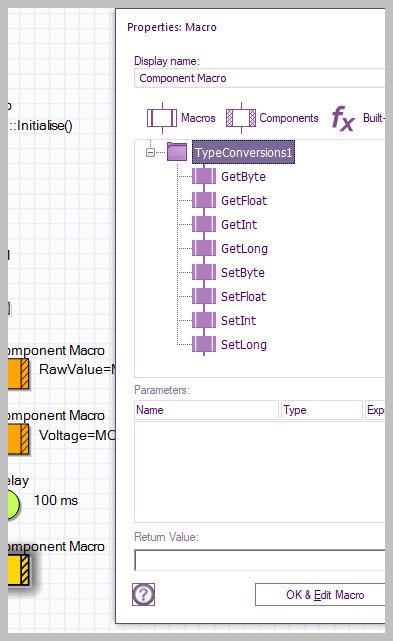Viewport: 393px width, 641px height.
Task: Click the GetInt macro icon
Action: click(x=204, y=224)
